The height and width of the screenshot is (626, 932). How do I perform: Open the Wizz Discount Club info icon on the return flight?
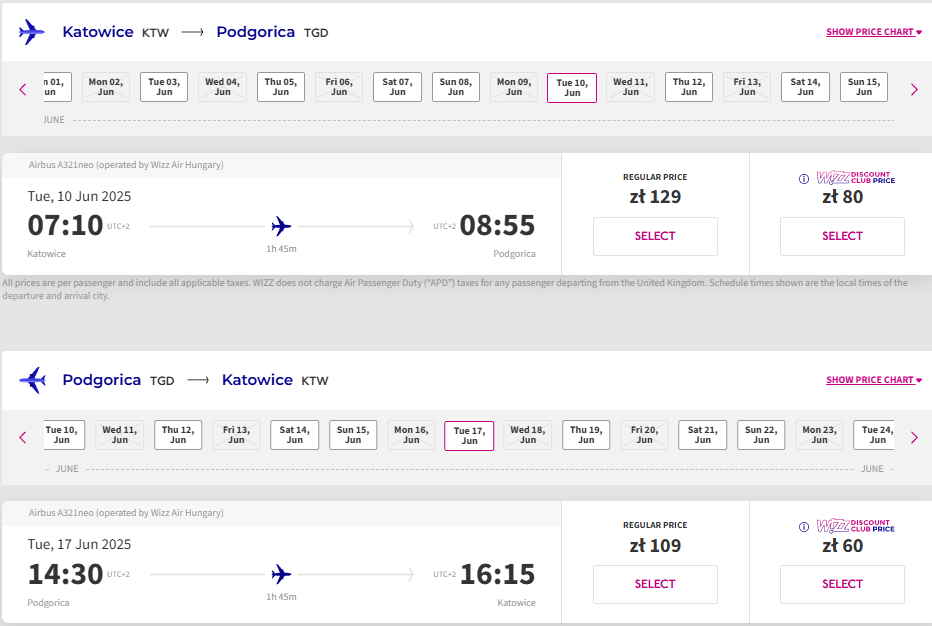tap(804, 527)
